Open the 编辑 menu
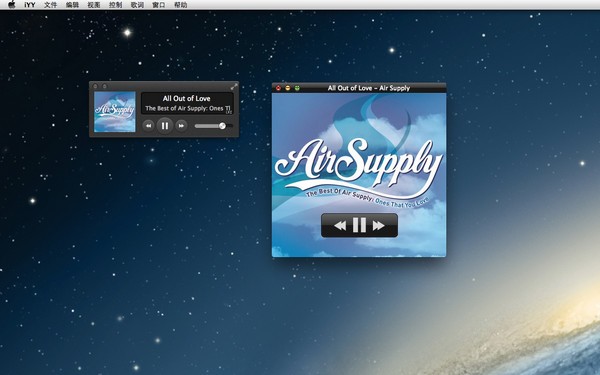Screen dimensions: 600x375 point(72,5)
